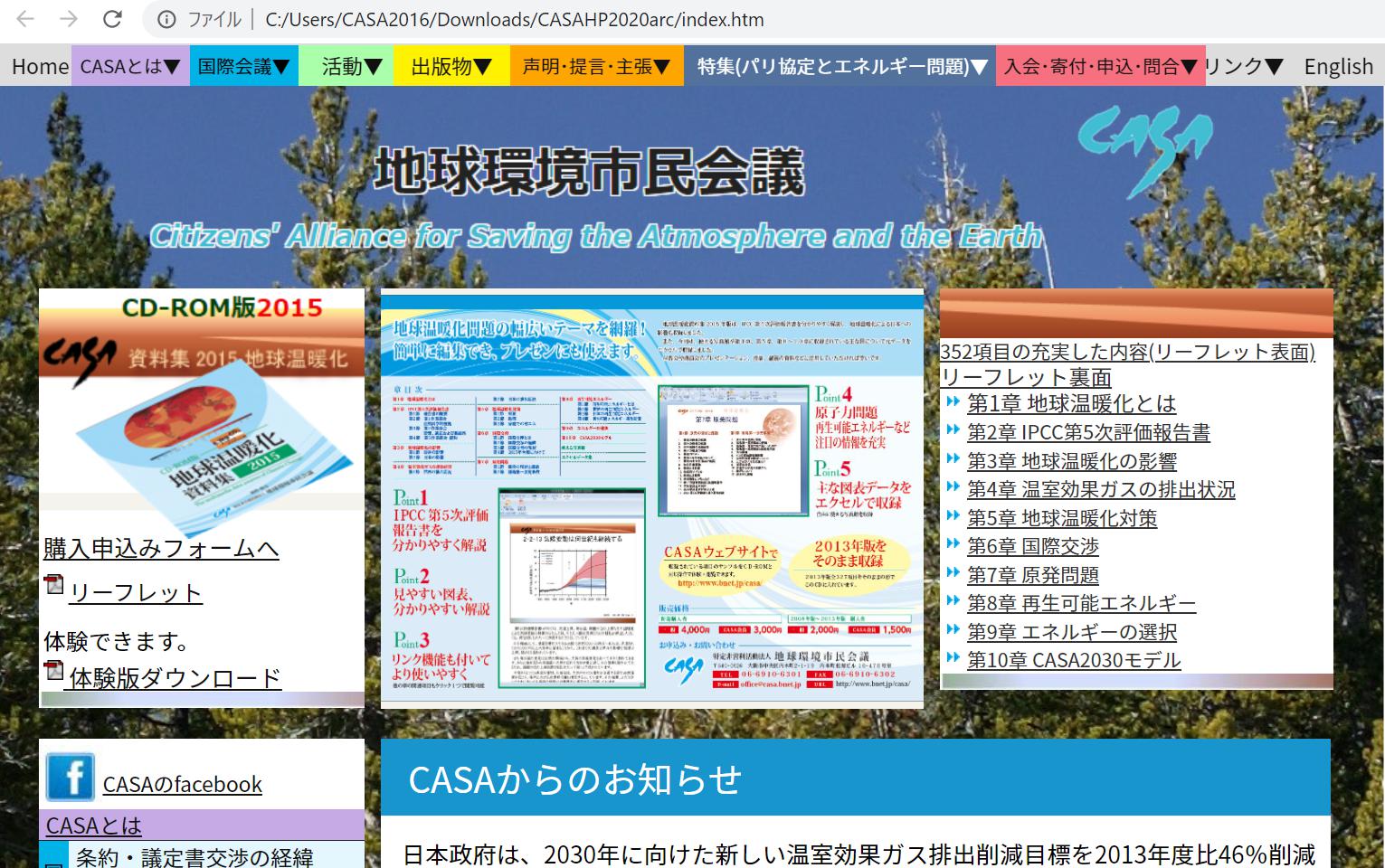This screenshot has width=1385, height=868.
Task: Click the arrow icon beside 第7章 原発問題
Action: 952,572
